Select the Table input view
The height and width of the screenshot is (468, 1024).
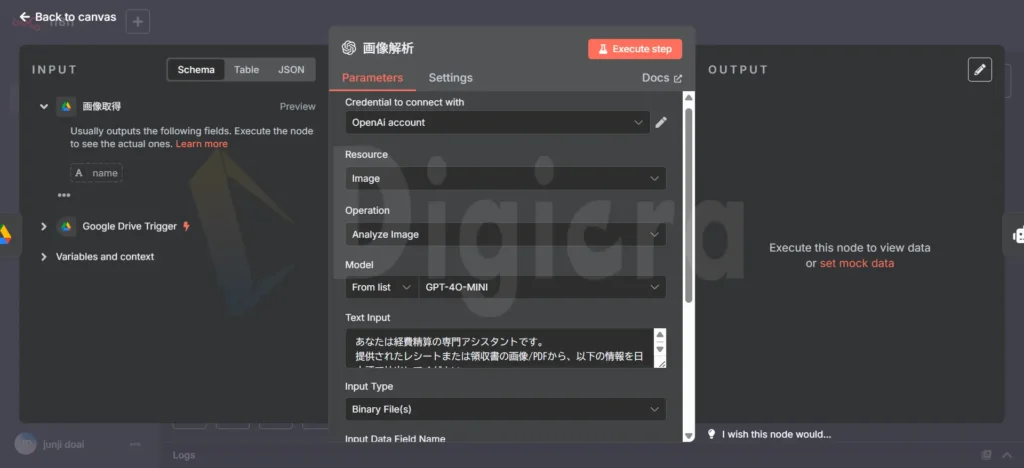(246, 70)
